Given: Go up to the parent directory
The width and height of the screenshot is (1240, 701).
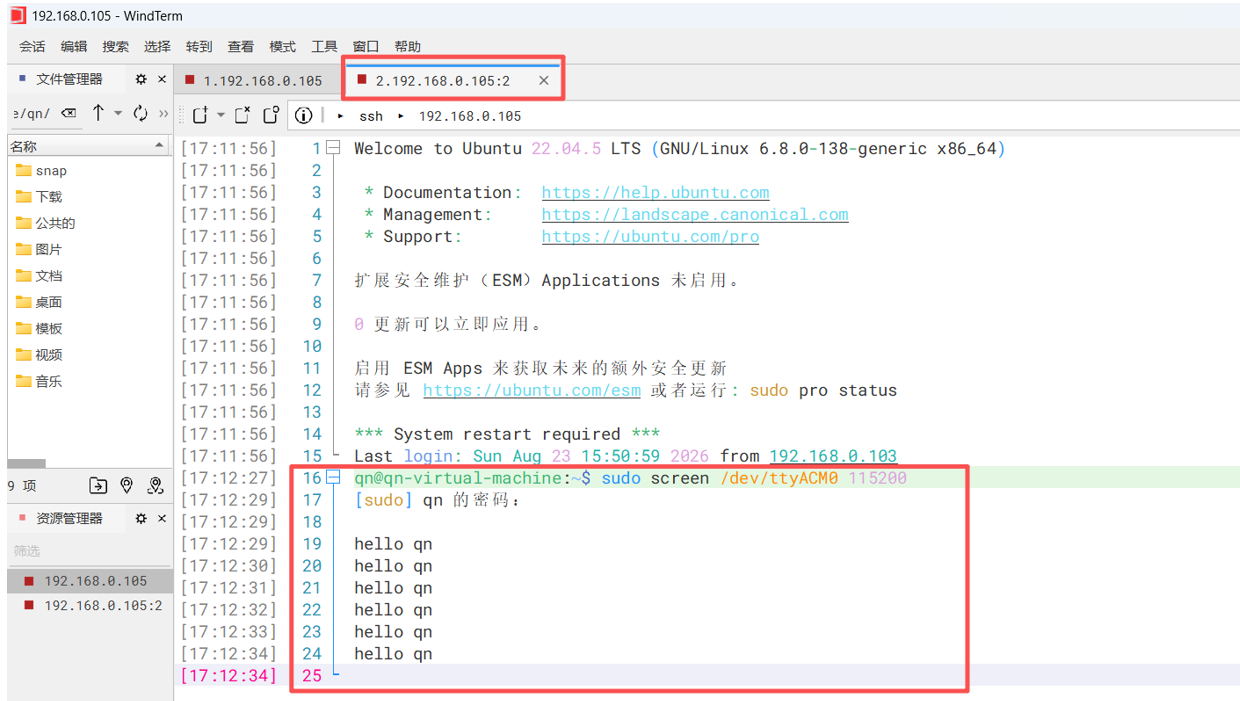Looking at the screenshot, I should (98, 113).
